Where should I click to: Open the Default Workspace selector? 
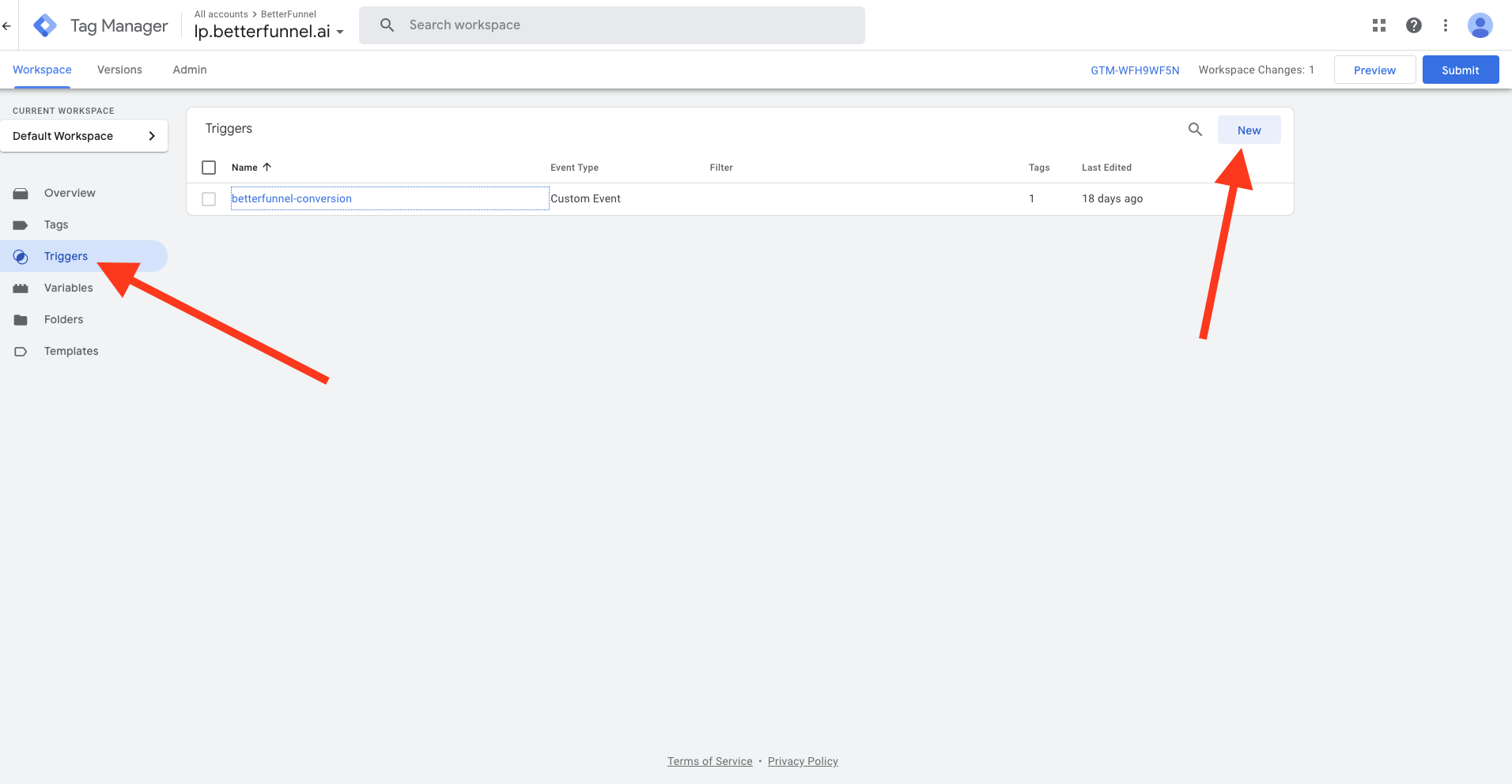(84, 136)
